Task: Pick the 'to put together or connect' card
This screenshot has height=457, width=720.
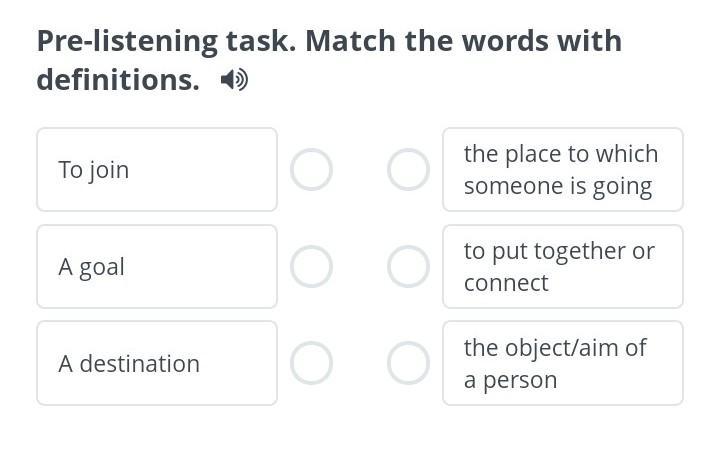Action: pyautogui.click(x=562, y=267)
